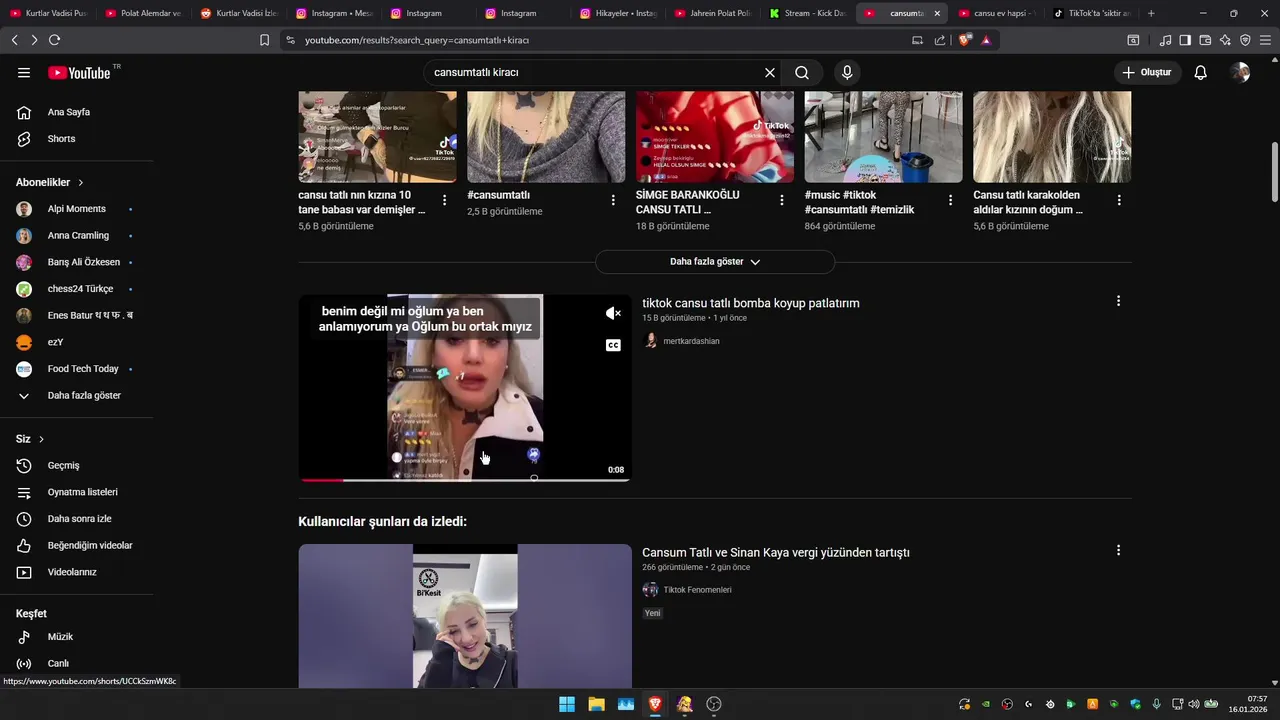
Task: Switch to the 'Hikayeler • Instagram' tab
Action: coord(620,13)
